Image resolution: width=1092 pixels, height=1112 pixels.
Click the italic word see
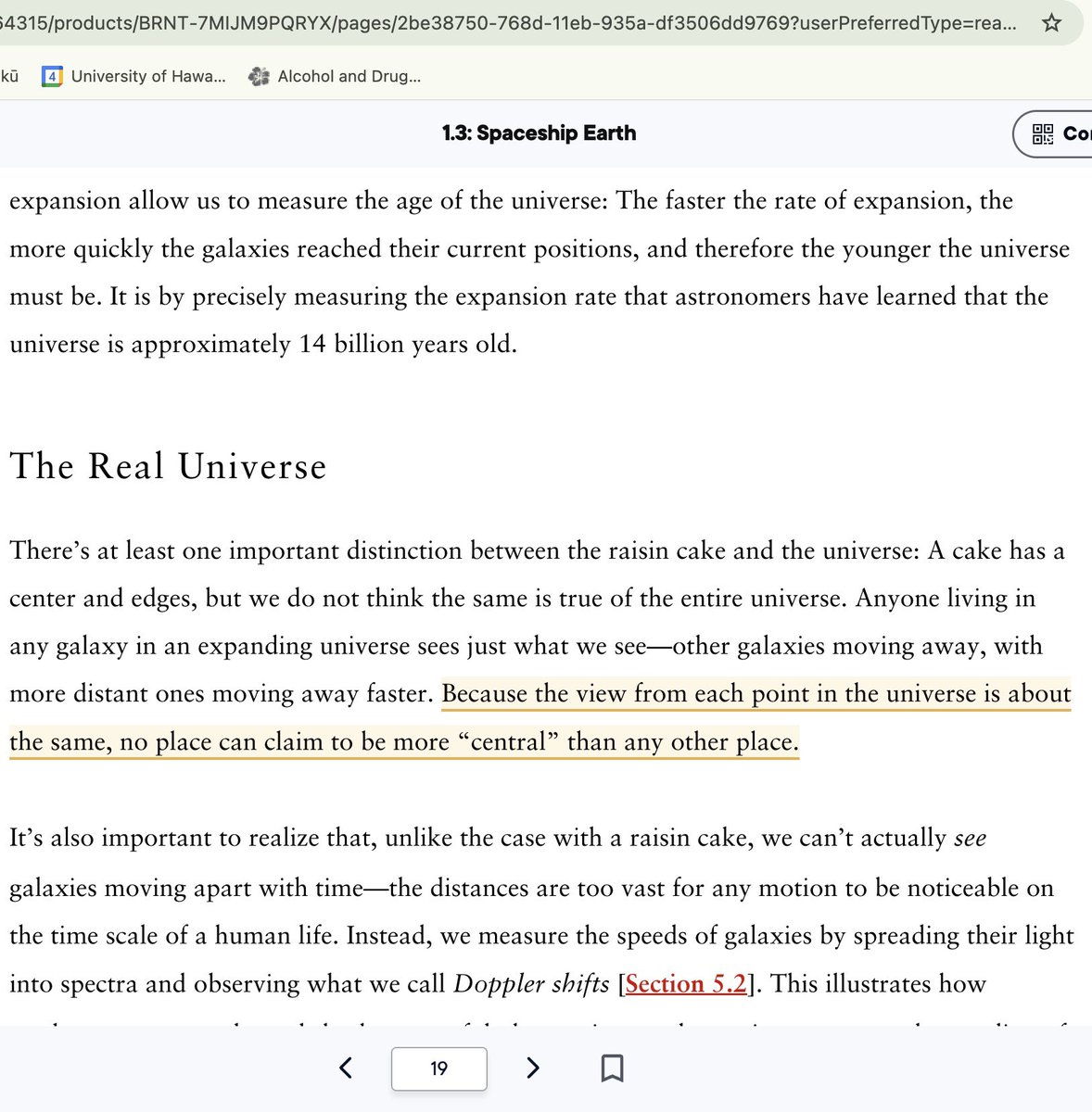tap(970, 839)
